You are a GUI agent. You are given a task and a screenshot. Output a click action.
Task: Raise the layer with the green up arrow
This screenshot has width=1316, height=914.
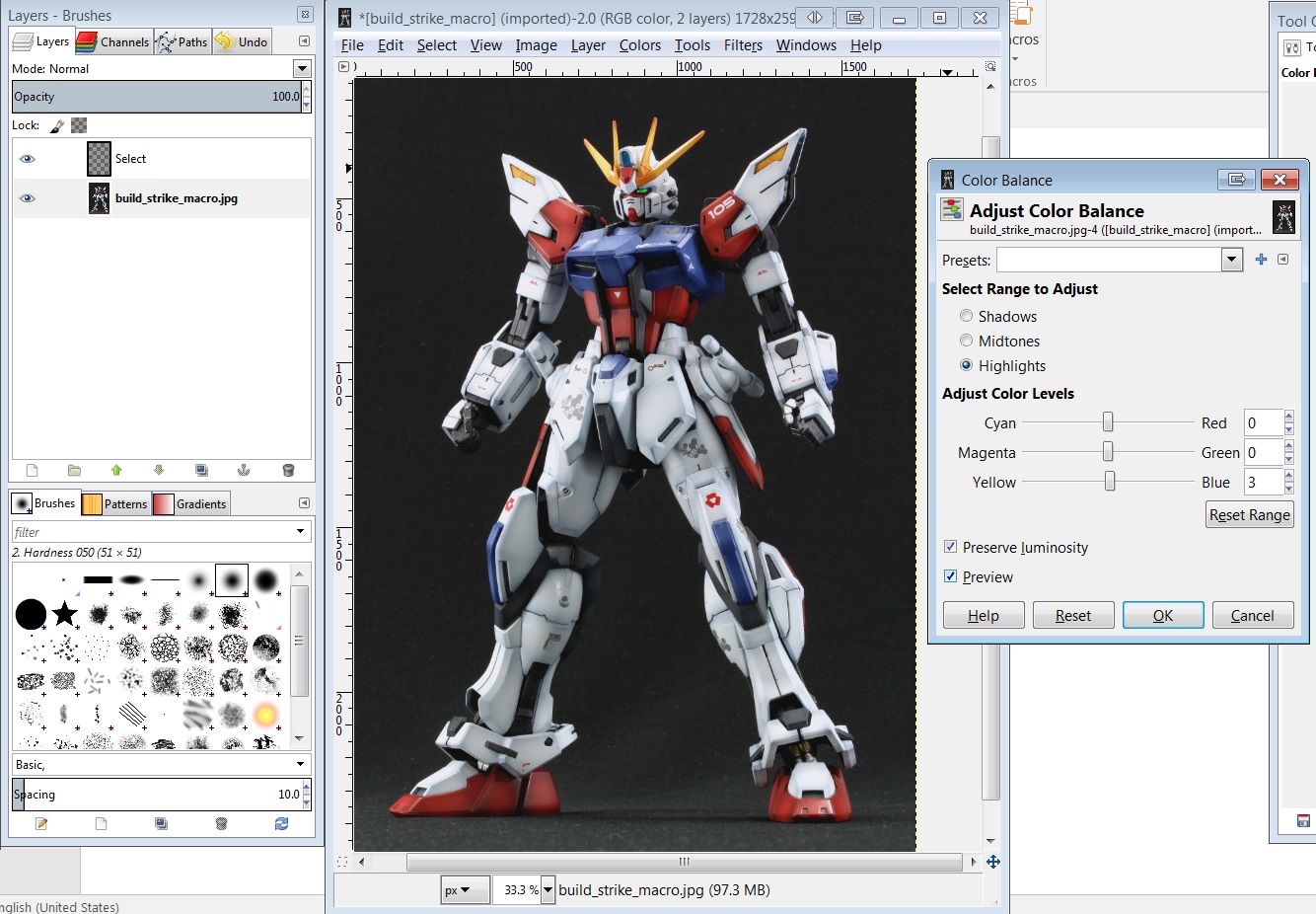coord(116,471)
